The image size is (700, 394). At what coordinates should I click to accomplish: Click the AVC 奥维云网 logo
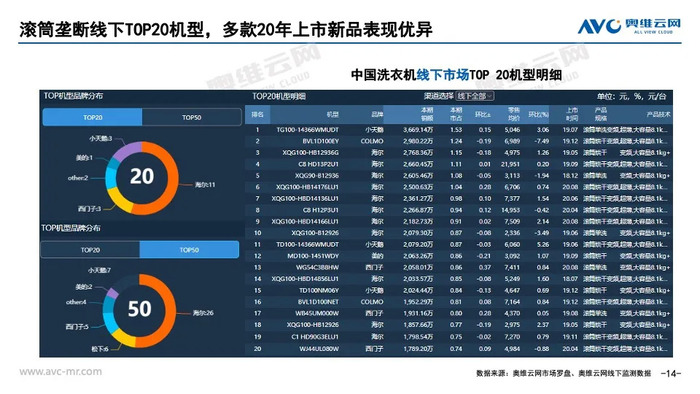[x=629, y=26]
